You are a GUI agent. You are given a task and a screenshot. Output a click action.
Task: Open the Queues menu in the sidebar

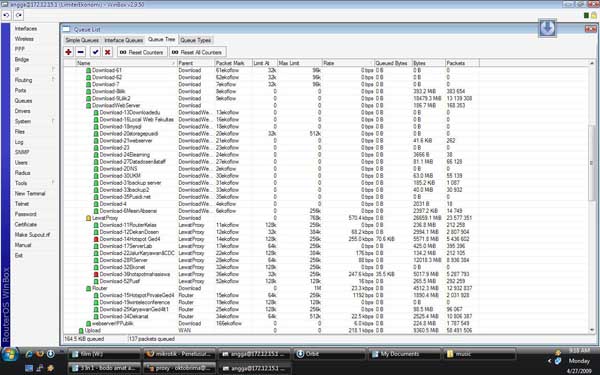(x=23, y=101)
